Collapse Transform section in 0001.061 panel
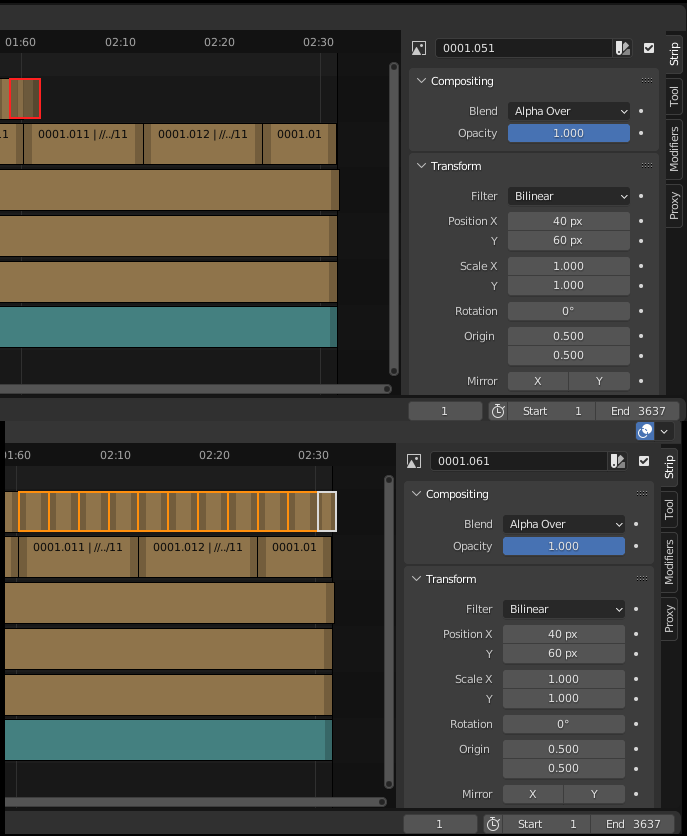 417,578
